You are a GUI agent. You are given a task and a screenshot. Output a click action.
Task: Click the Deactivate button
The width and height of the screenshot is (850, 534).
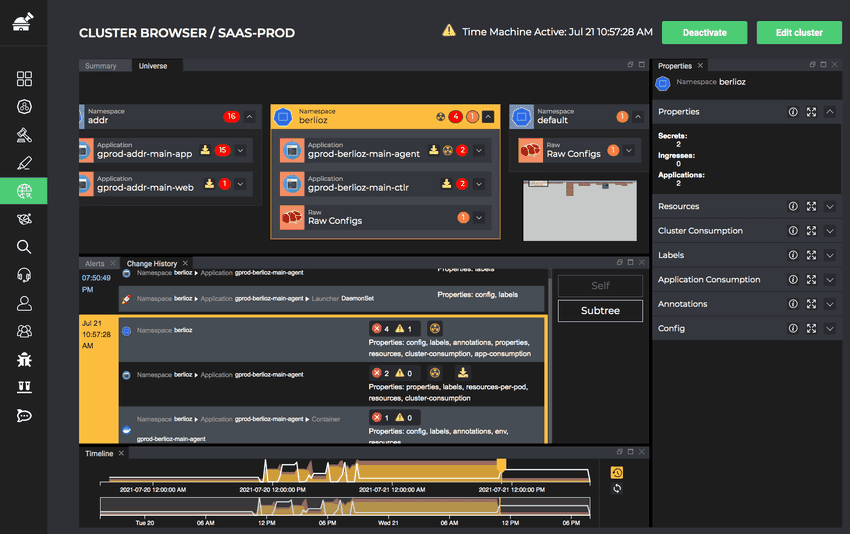point(704,32)
